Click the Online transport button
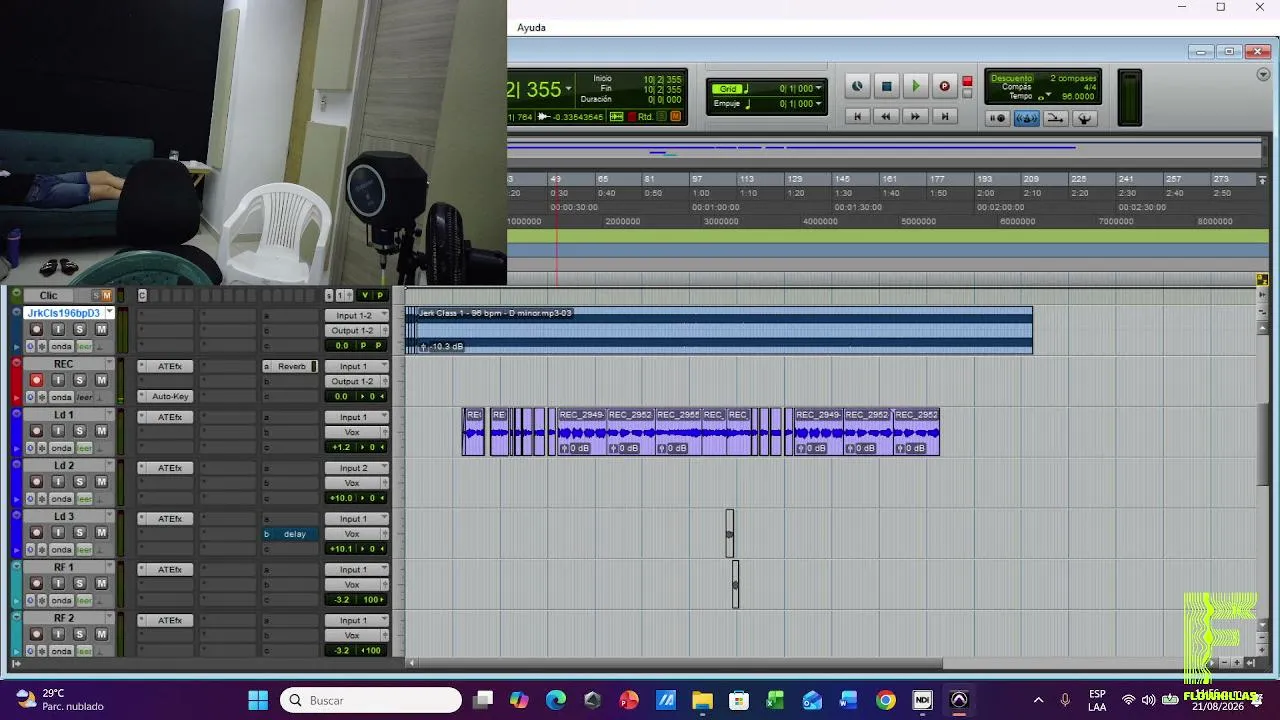Image resolution: width=1280 pixels, height=720 pixels. tap(857, 87)
